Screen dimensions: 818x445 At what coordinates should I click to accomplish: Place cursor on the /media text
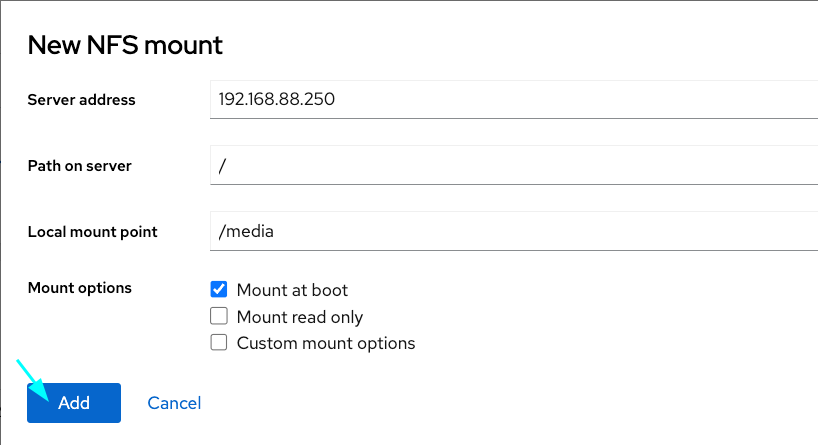[246, 231]
